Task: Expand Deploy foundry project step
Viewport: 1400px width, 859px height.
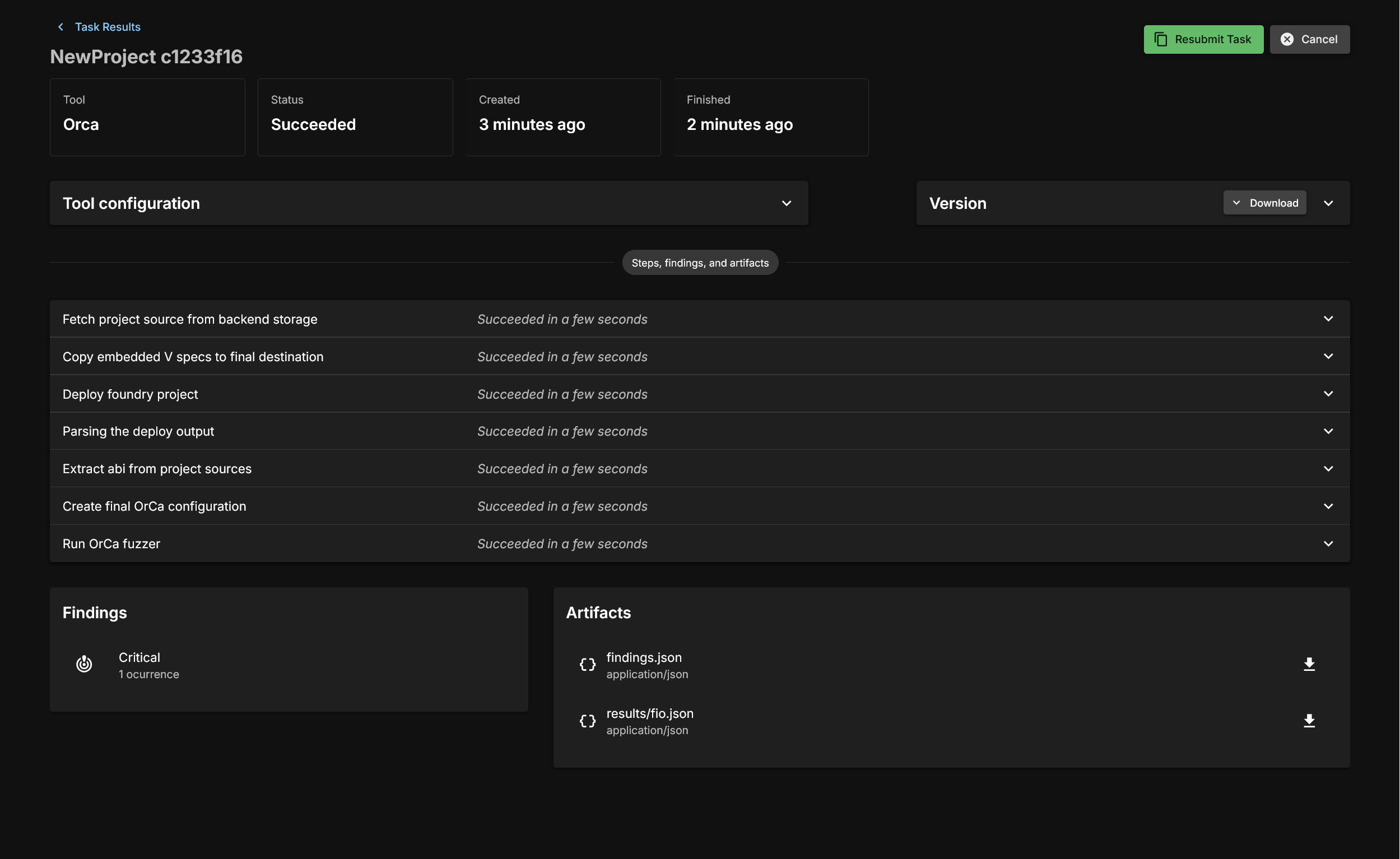Action: point(1328,394)
